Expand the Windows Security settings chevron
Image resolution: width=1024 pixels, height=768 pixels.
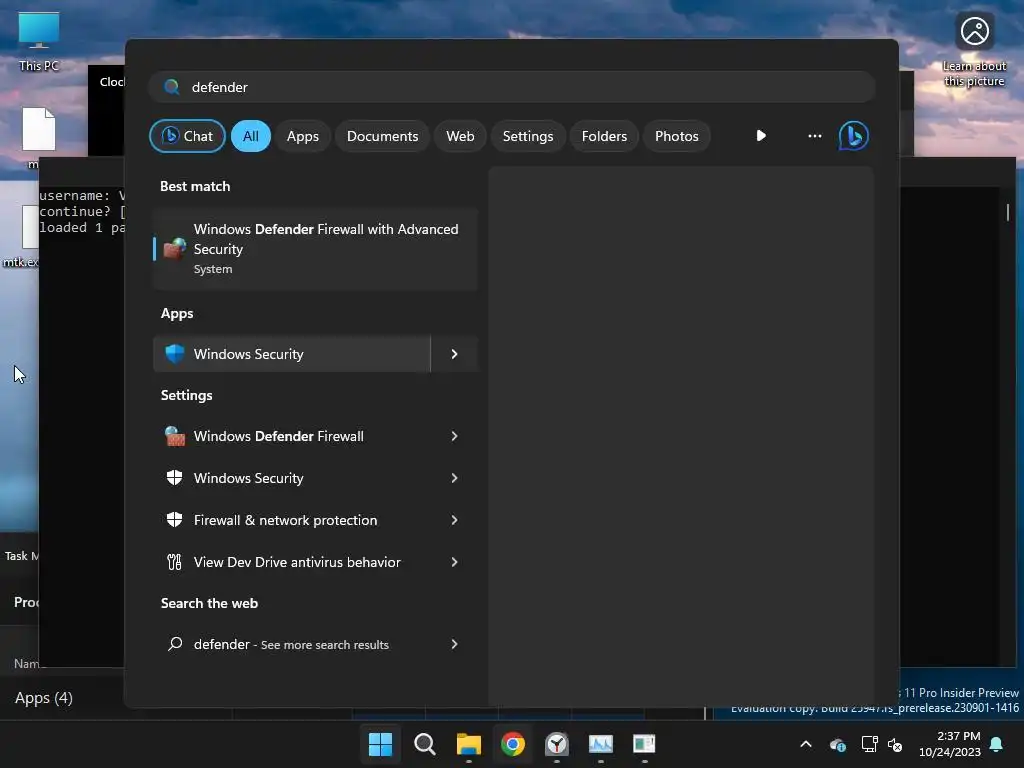pos(455,478)
